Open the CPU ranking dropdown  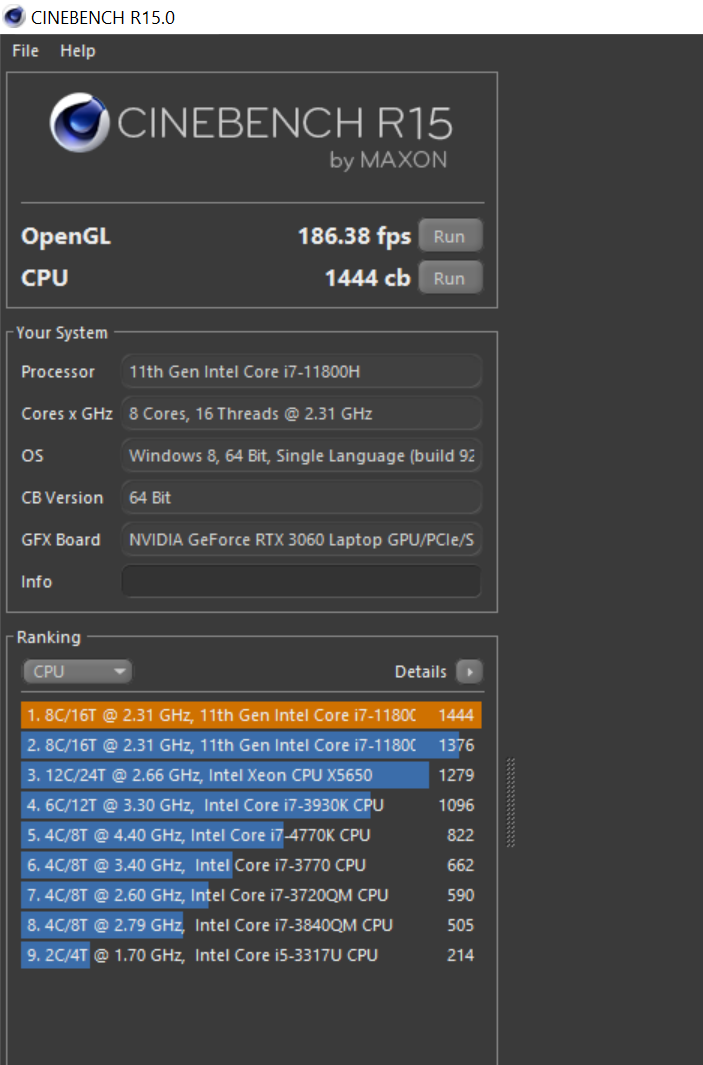click(77, 672)
